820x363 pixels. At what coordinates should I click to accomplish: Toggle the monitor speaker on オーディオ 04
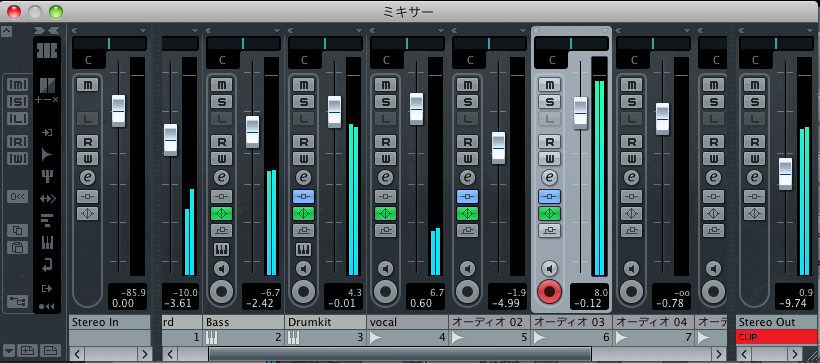click(631, 269)
